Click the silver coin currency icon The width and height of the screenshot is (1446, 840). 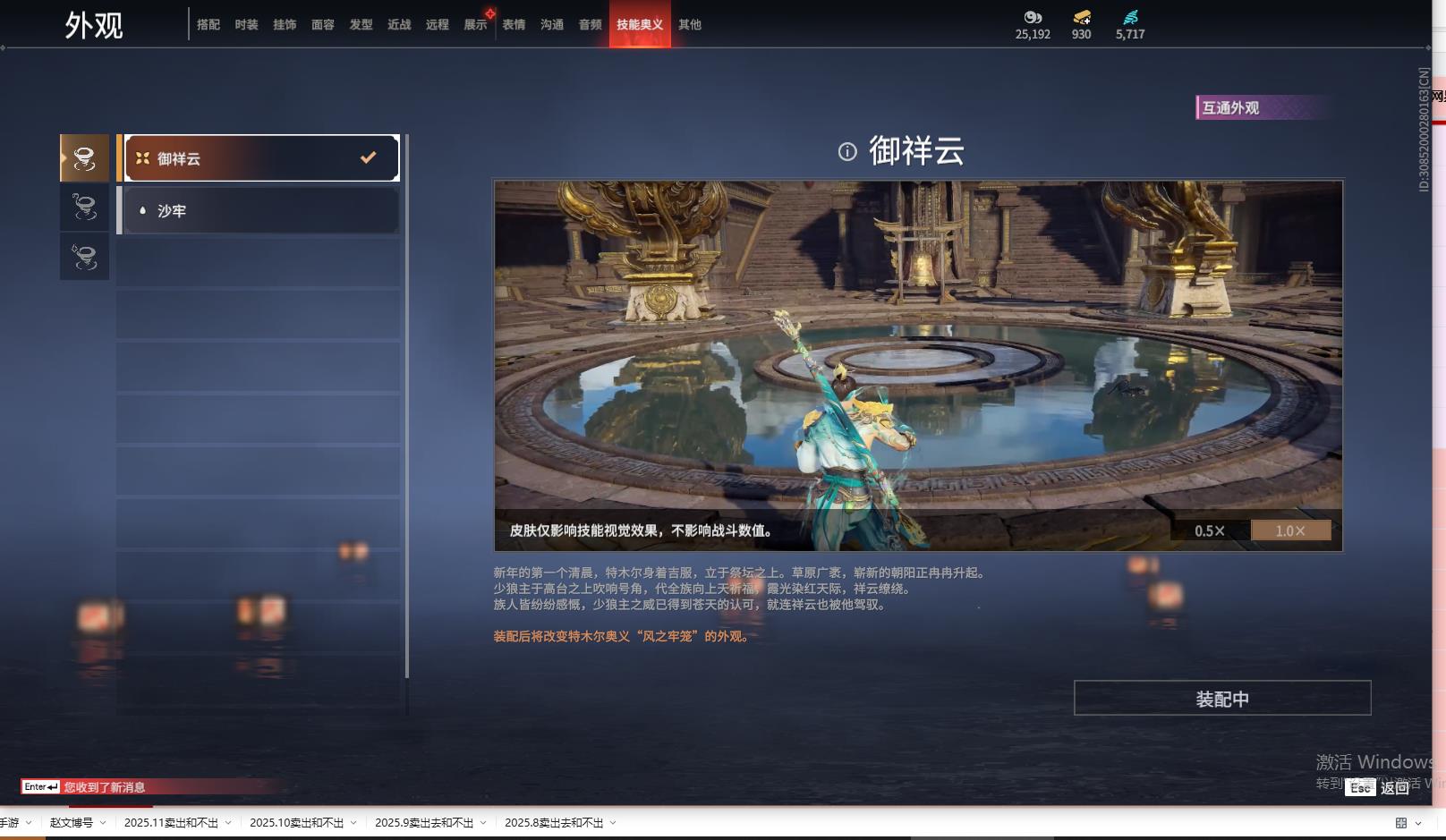click(1033, 17)
